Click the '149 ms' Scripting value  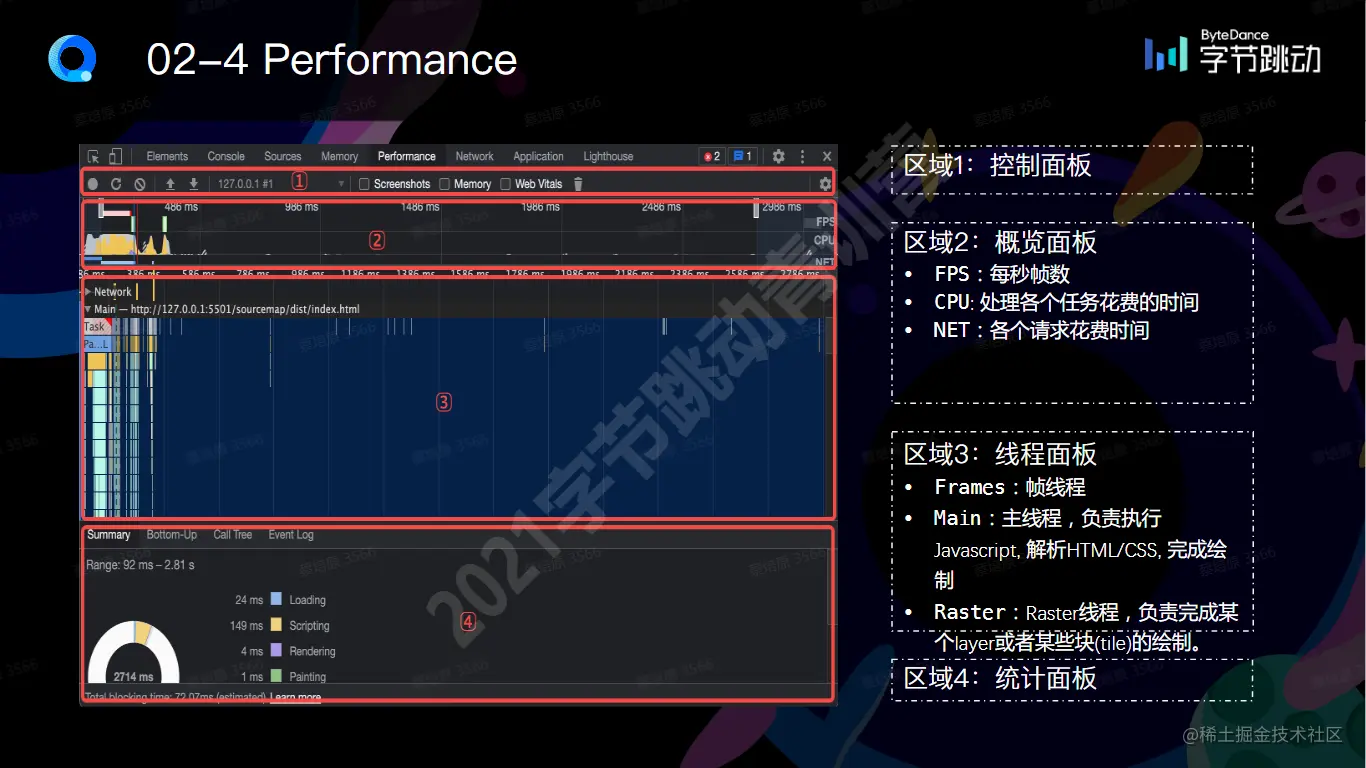coord(246,626)
